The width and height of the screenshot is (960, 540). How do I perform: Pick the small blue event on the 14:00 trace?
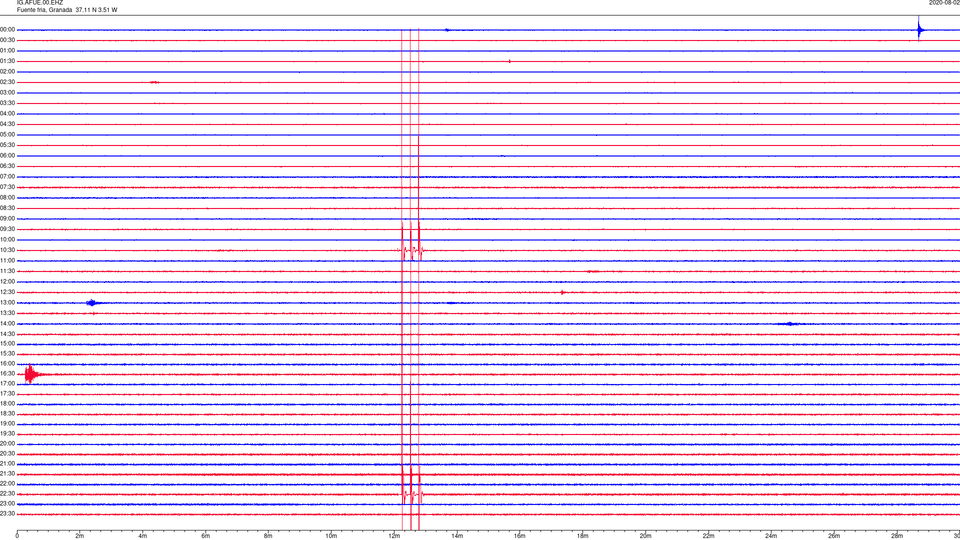tap(790, 323)
